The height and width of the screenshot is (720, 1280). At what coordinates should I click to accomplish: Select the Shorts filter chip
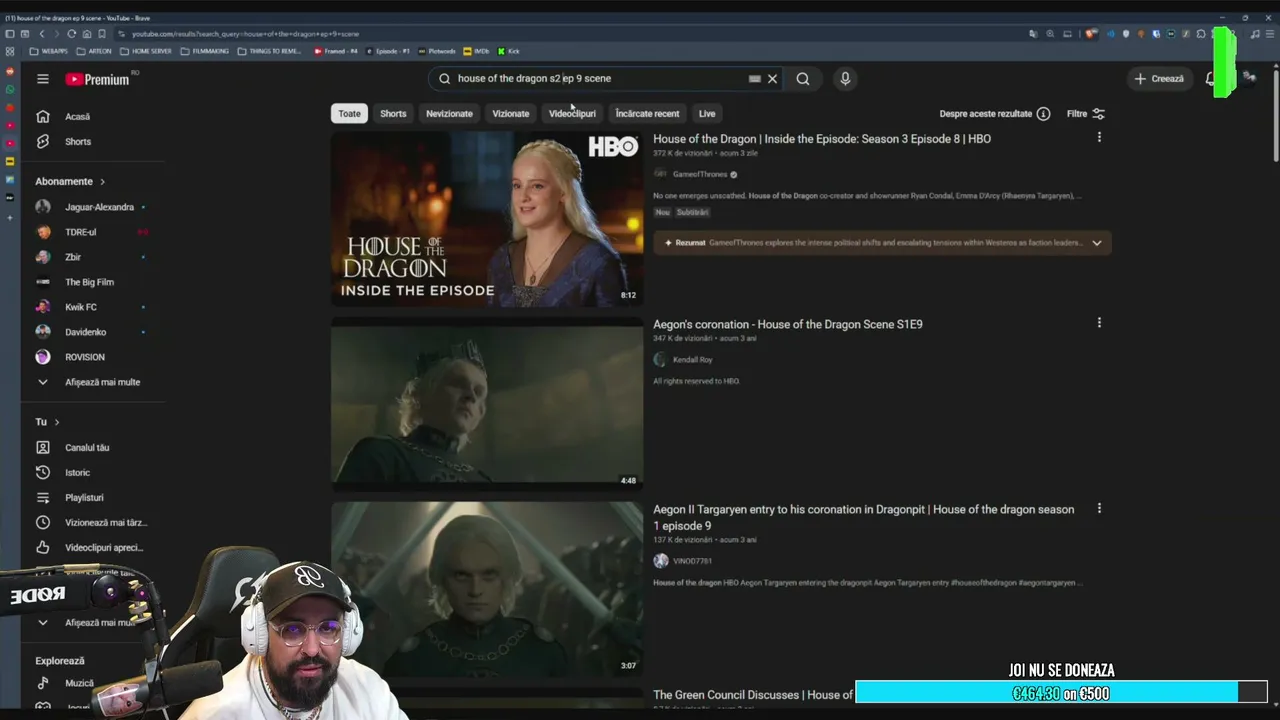click(393, 114)
